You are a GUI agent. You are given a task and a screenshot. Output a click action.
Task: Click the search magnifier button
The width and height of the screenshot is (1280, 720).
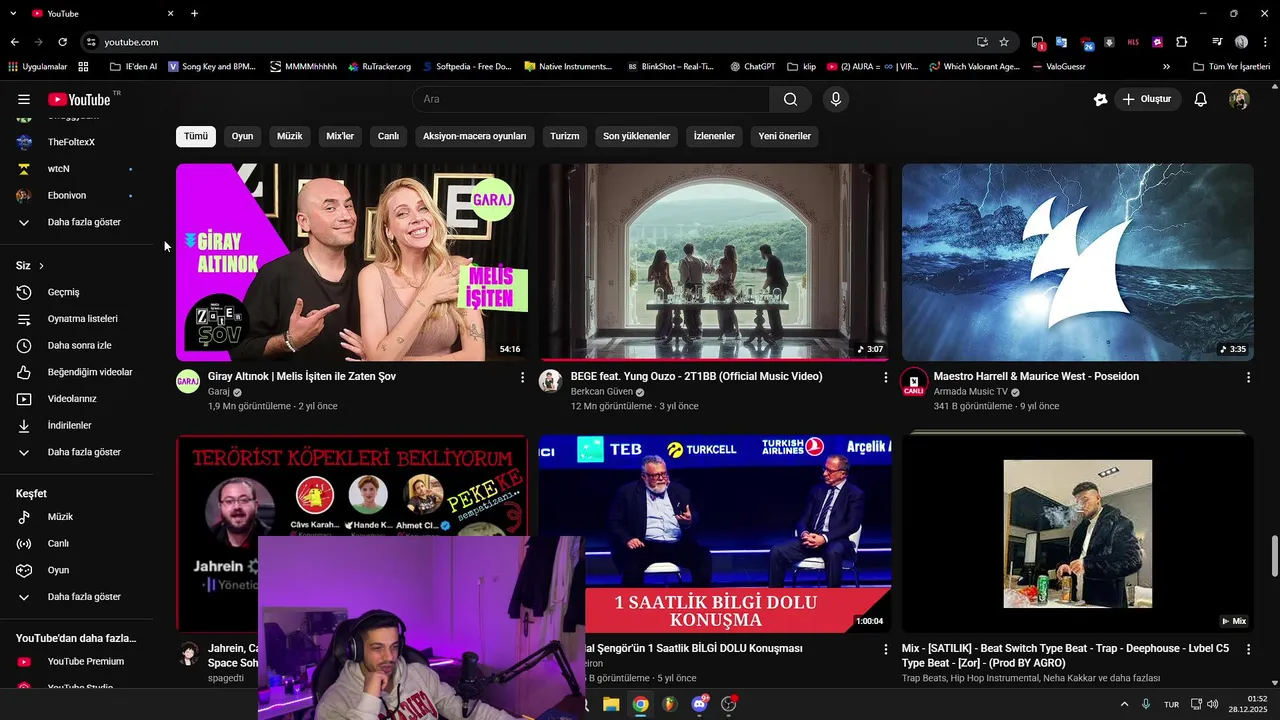790,99
